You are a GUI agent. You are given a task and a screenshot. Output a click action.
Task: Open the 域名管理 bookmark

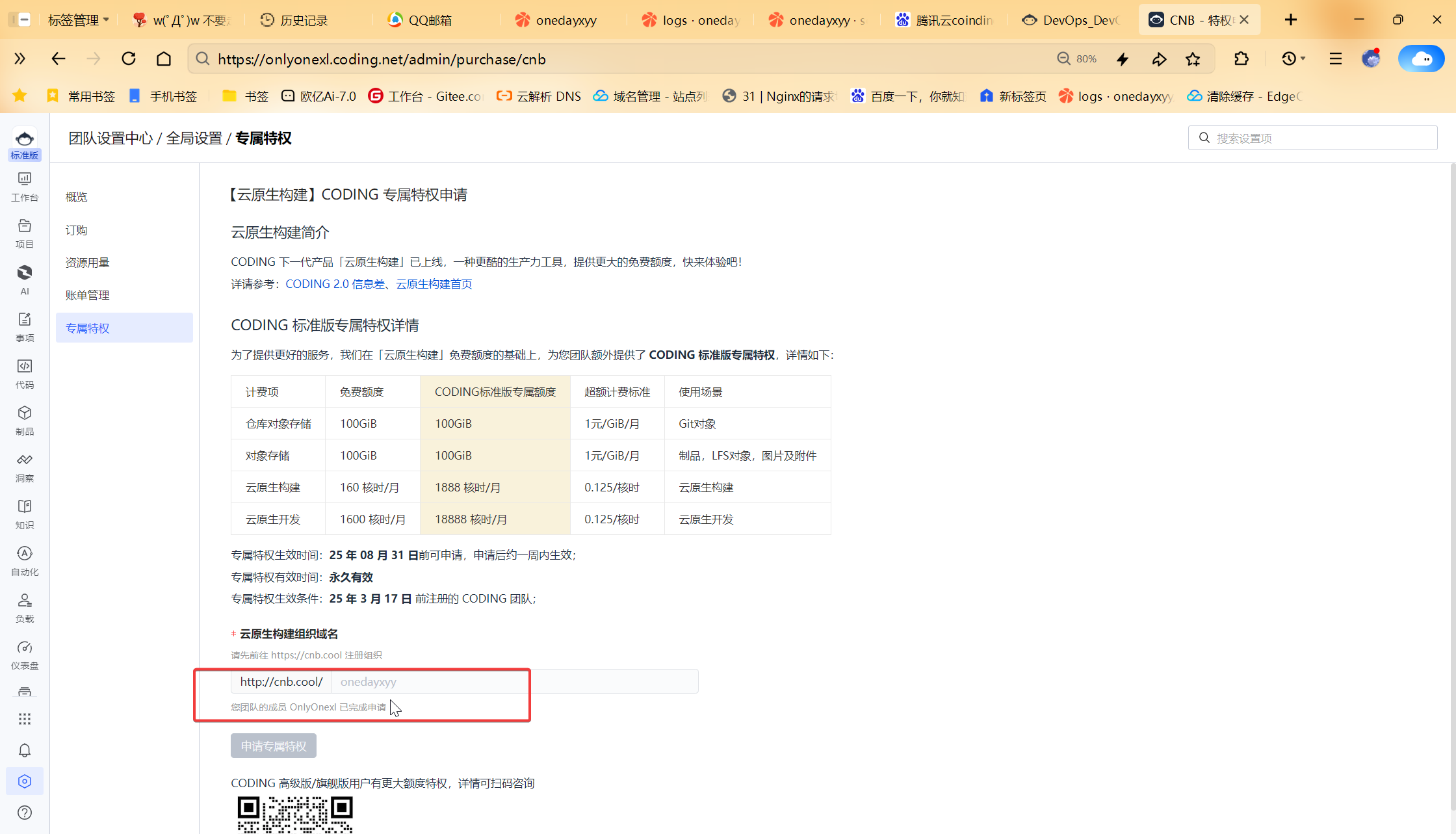650,96
